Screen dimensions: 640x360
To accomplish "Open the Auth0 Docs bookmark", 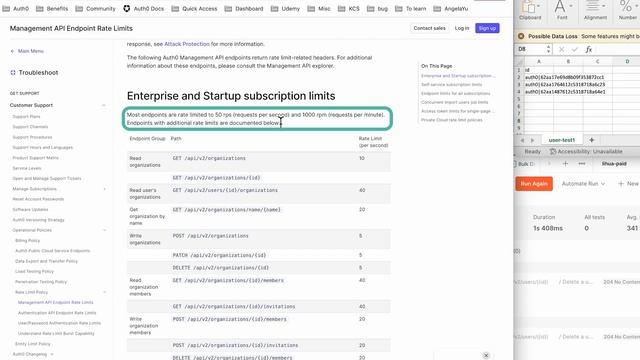I will (x=144, y=9).
